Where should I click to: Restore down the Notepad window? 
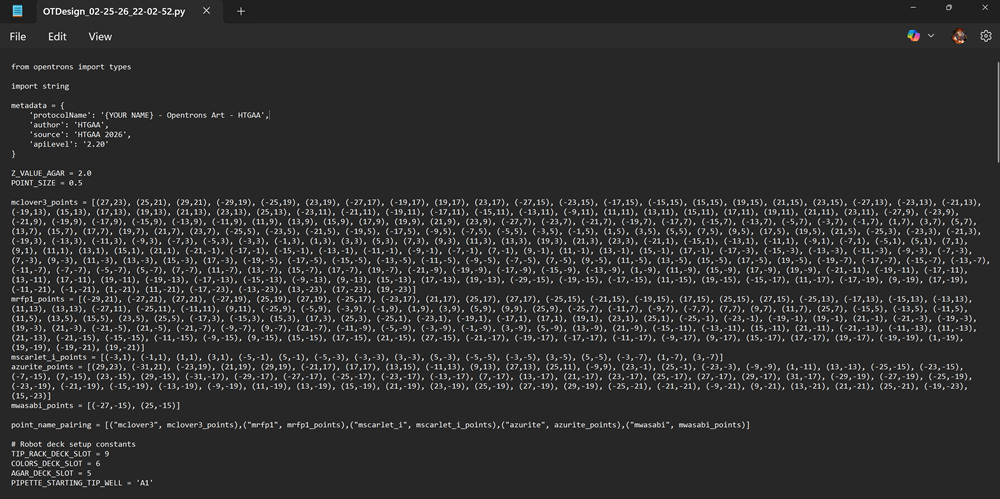click(948, 9)
